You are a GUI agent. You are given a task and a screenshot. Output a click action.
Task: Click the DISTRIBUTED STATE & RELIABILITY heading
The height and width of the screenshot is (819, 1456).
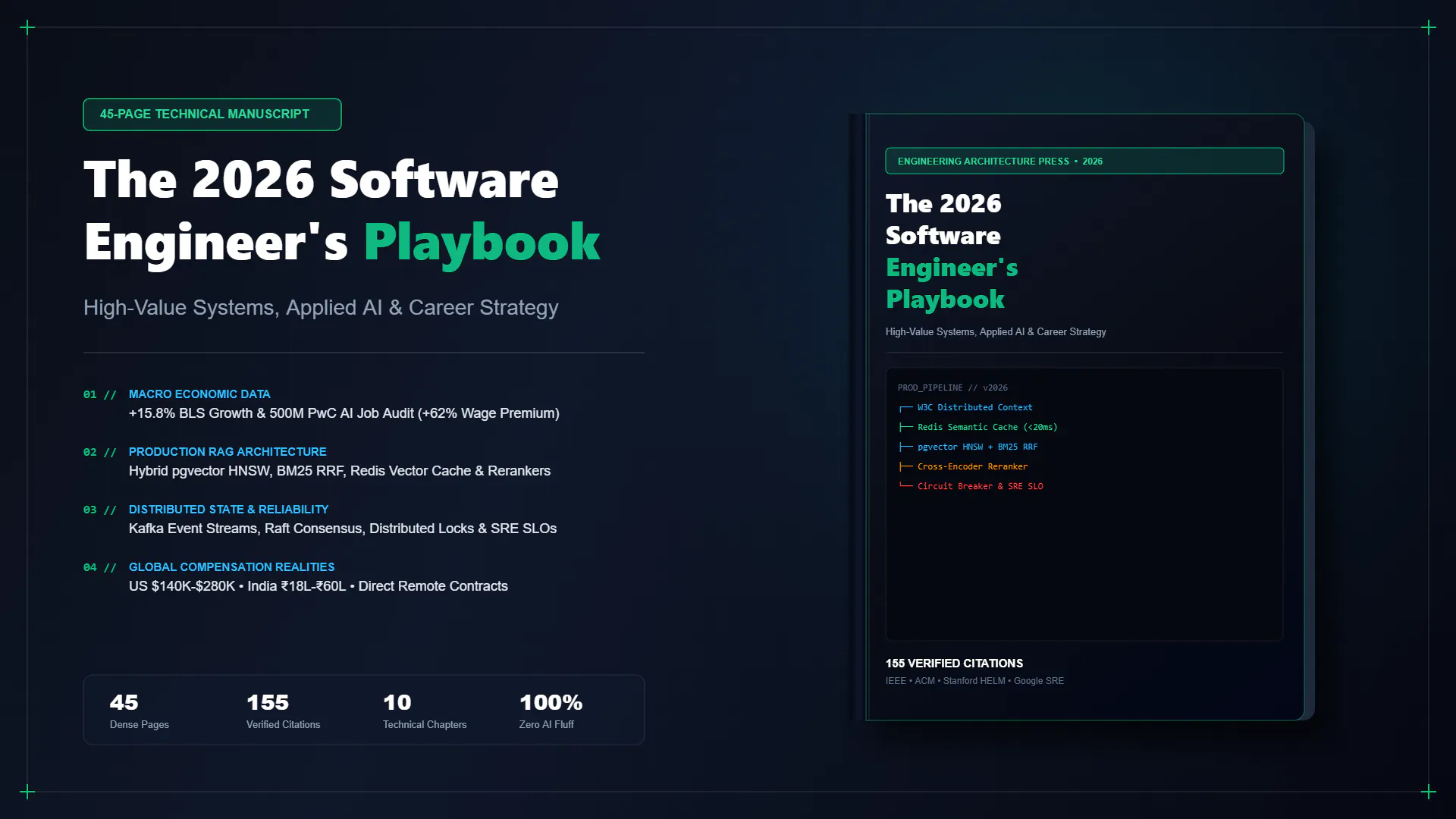[228, 510]
